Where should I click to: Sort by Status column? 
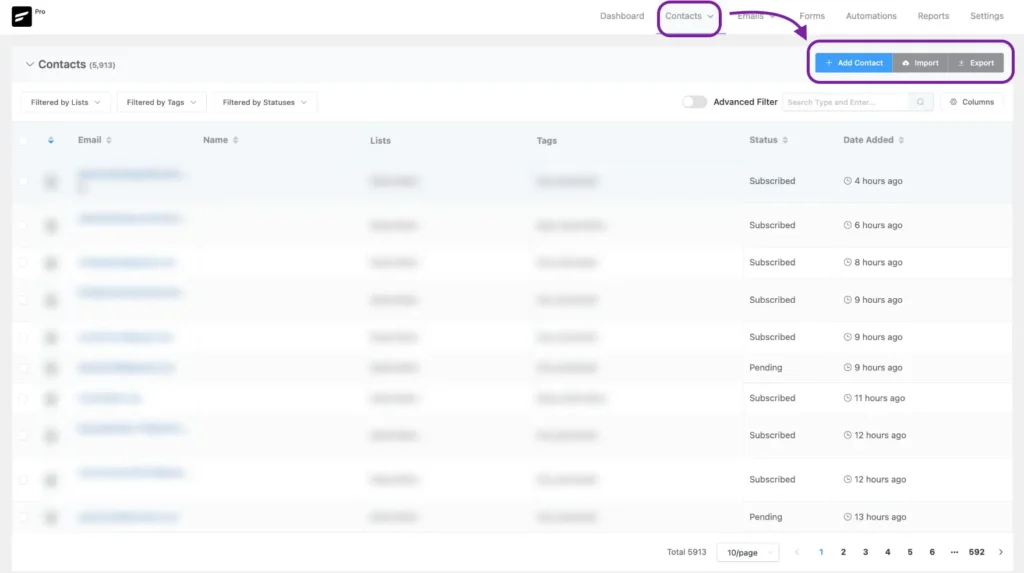tap(768, 140)
